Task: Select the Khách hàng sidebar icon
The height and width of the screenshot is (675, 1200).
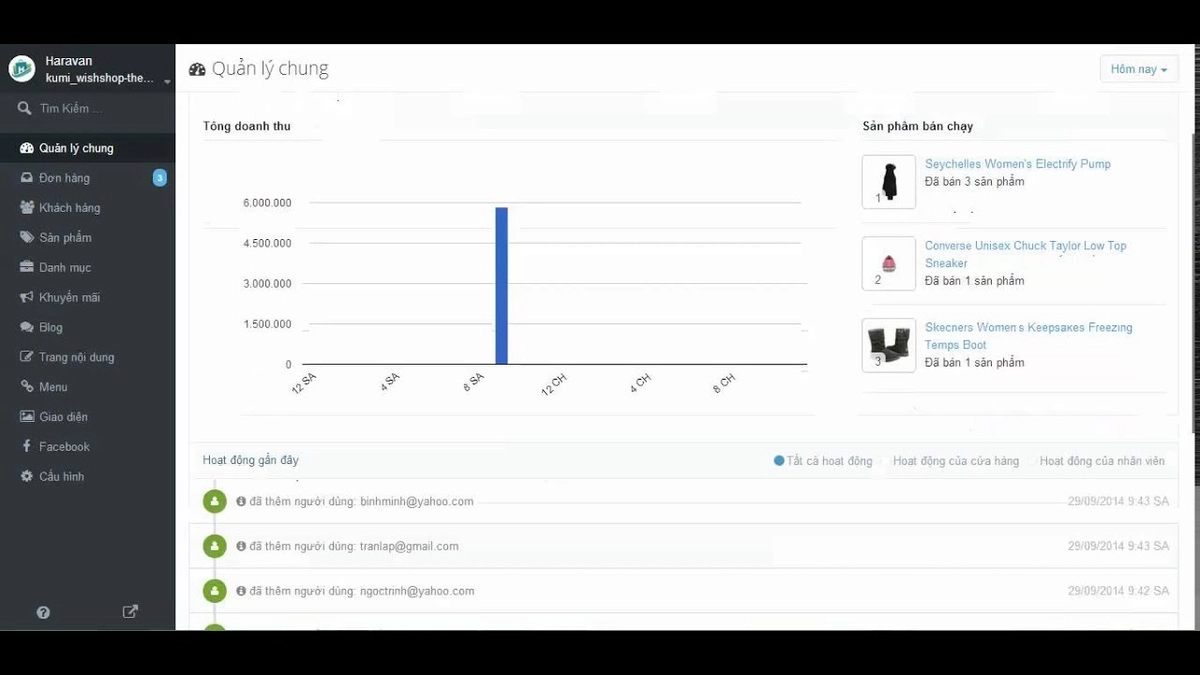Action: pos(28,207)
